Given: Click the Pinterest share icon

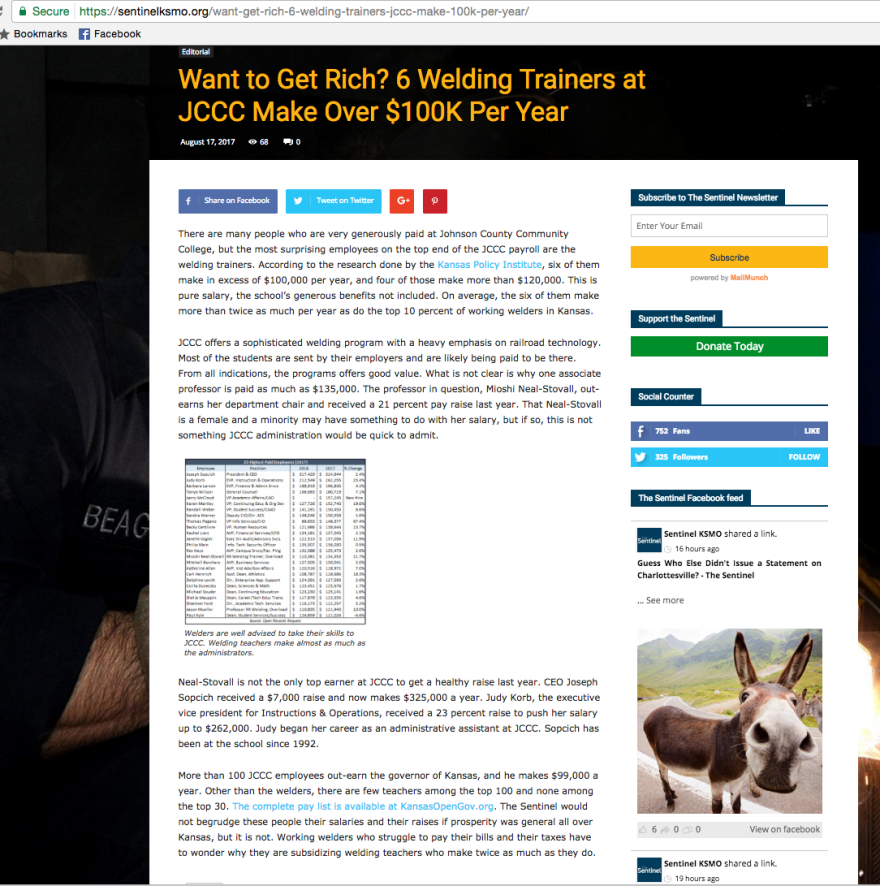Looking at the screenshot, I should pyautogui.click(x=435, y=201).
